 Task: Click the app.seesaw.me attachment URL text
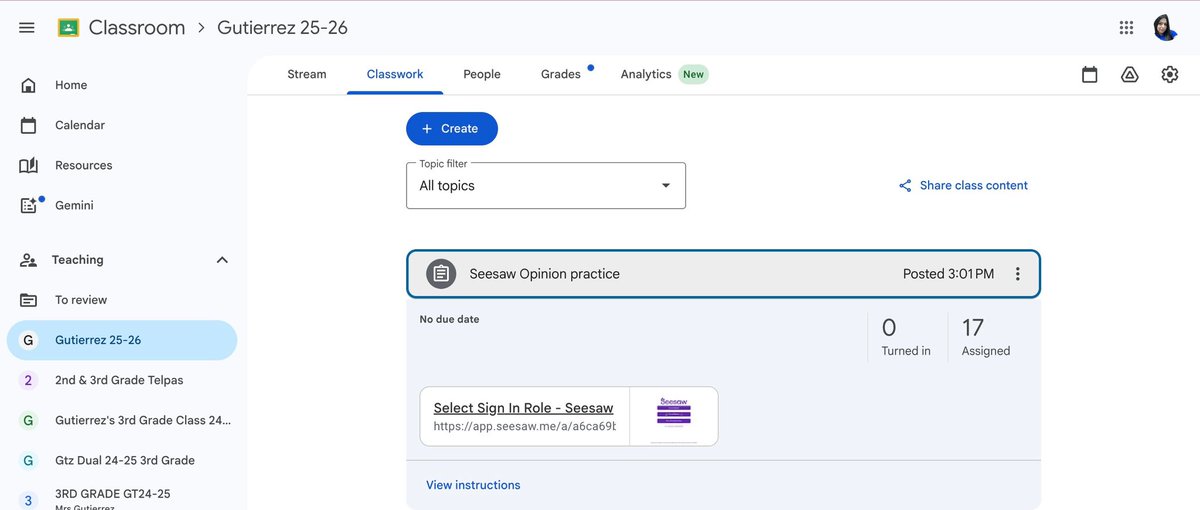(x=524, y=426)
